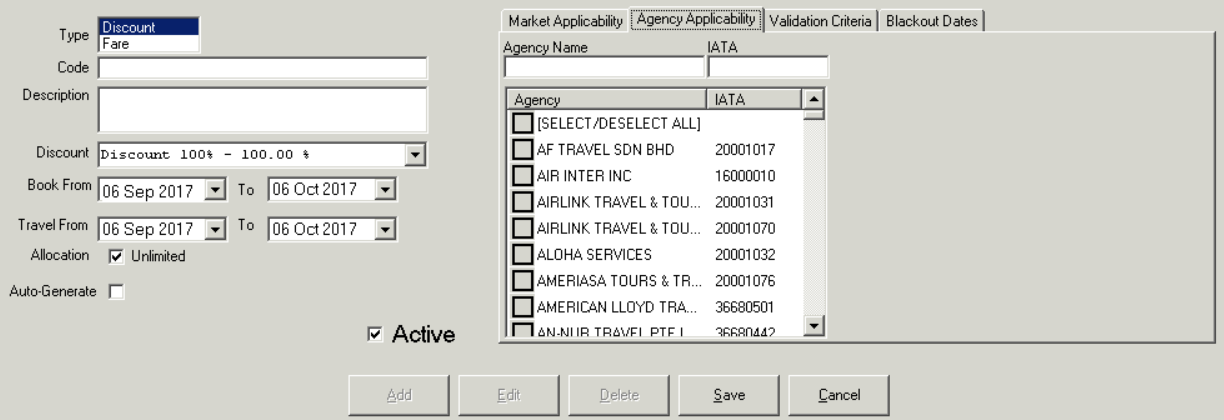Screen dimensions: 1224x420
Task: Click the Add button
Action: [x=398, y=396]
